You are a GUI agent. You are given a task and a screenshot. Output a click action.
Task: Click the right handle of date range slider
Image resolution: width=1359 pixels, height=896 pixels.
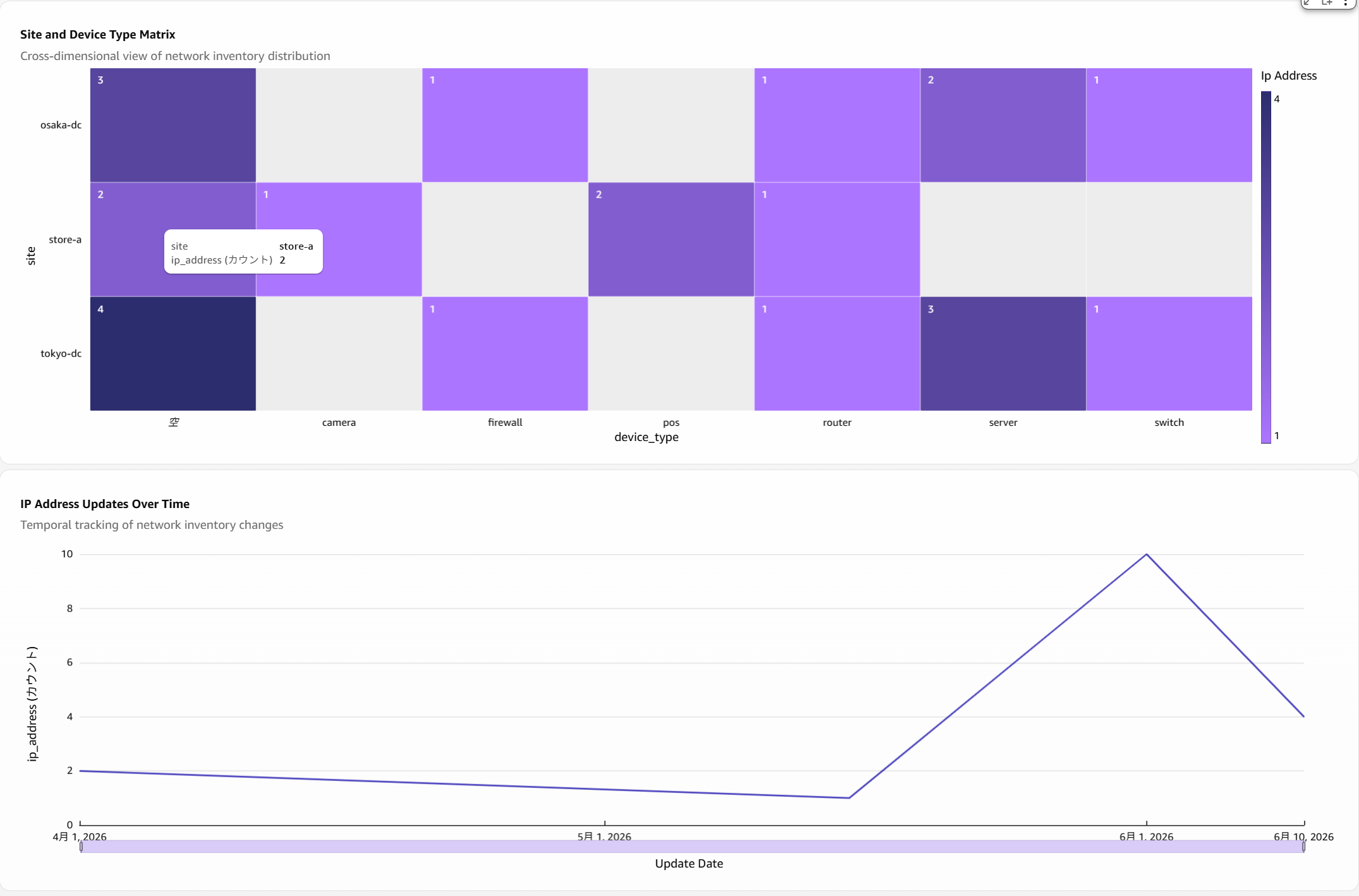pos(1303,847)
